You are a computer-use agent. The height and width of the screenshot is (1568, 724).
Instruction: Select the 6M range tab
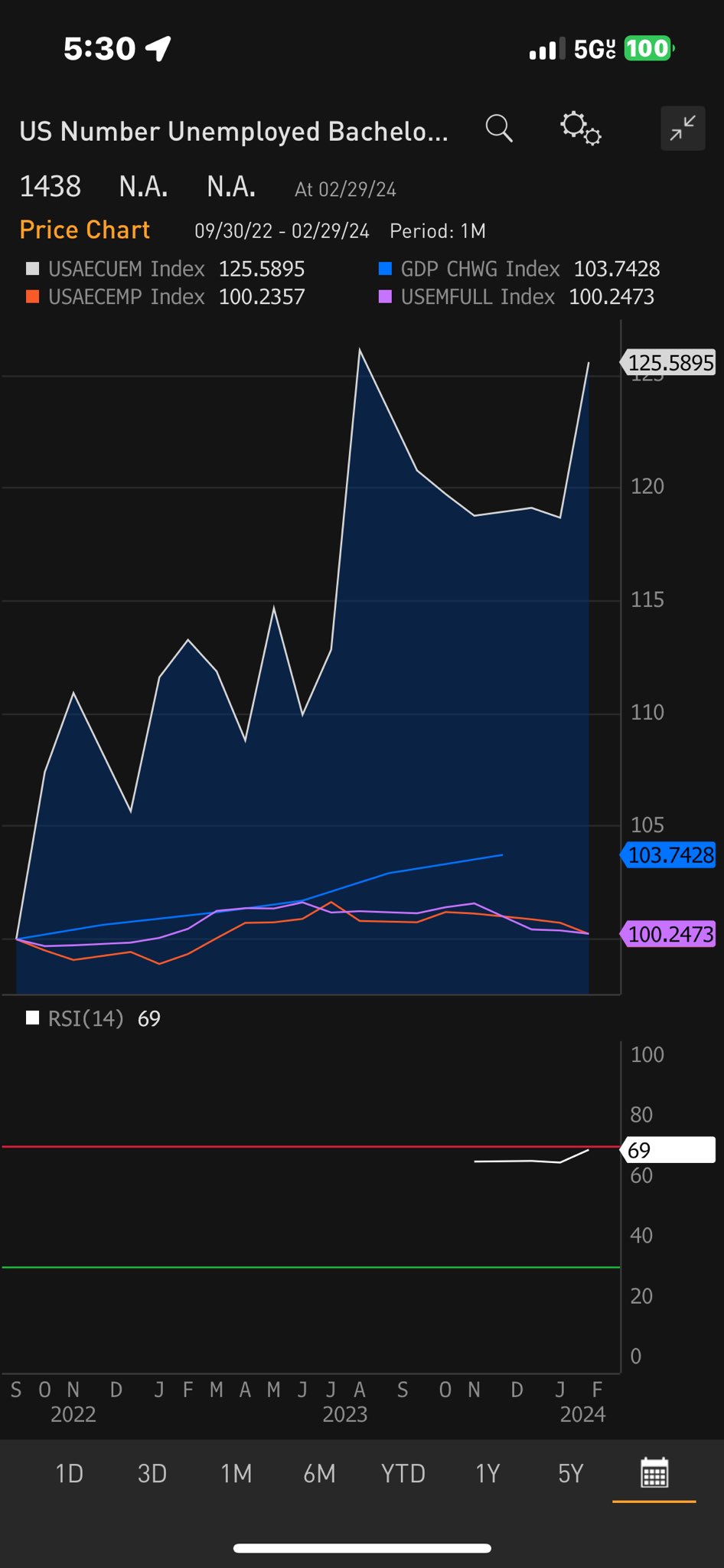(x=319, y=1473)
